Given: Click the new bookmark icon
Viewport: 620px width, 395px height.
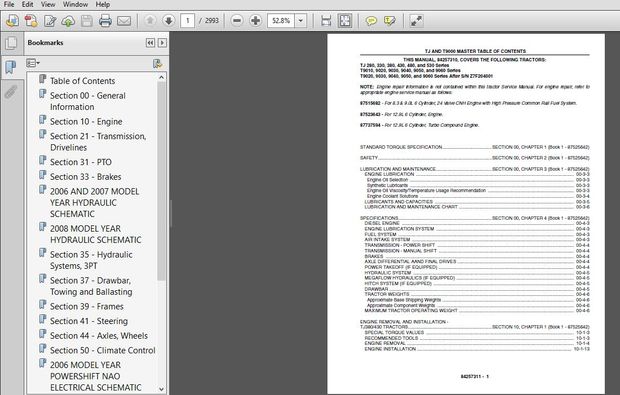Looking at the screenshot, I should click(x=157, y=63).
